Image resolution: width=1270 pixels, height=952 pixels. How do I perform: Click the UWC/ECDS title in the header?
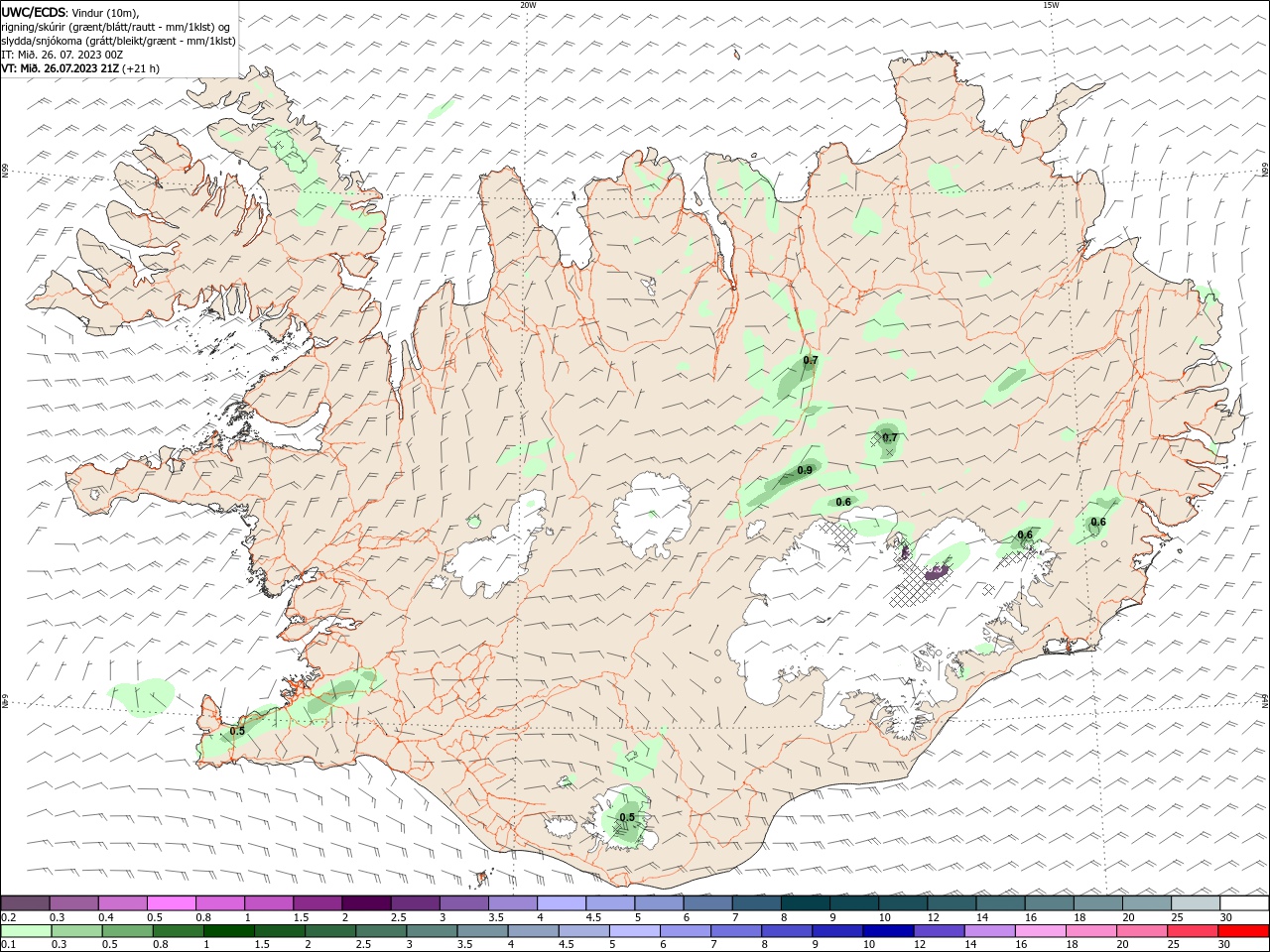point(35,12)
